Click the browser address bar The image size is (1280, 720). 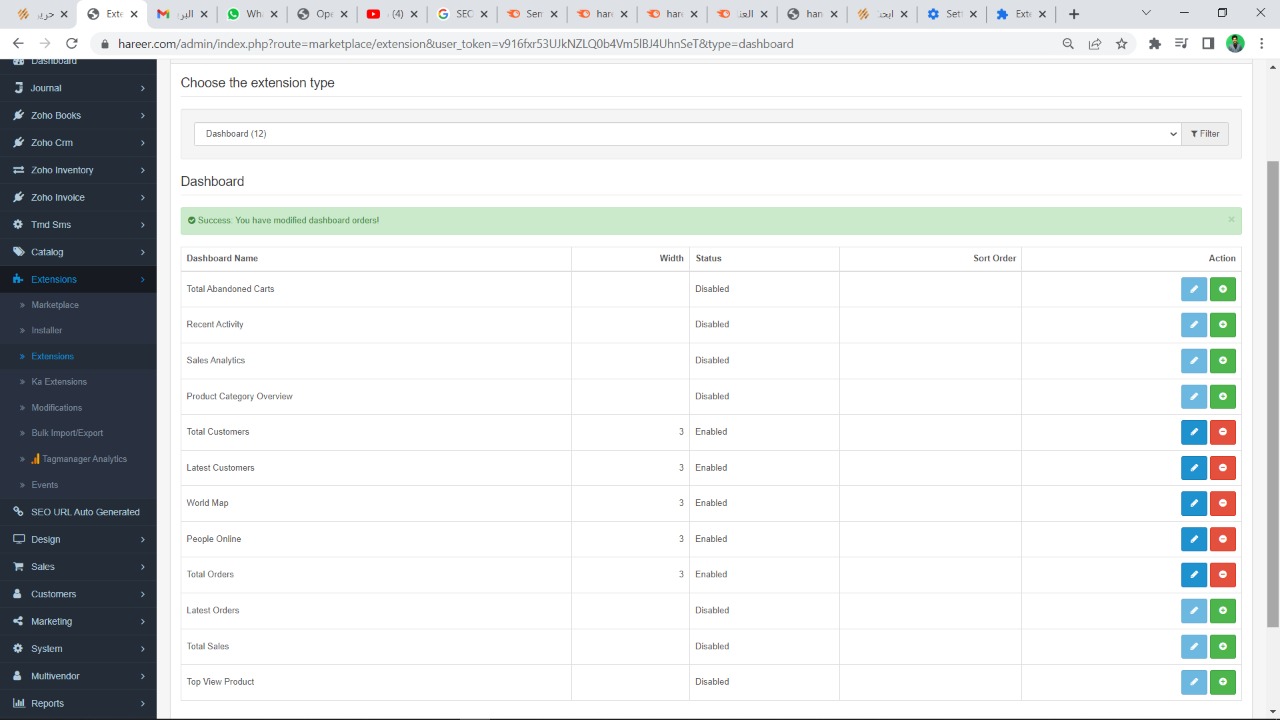572,44
